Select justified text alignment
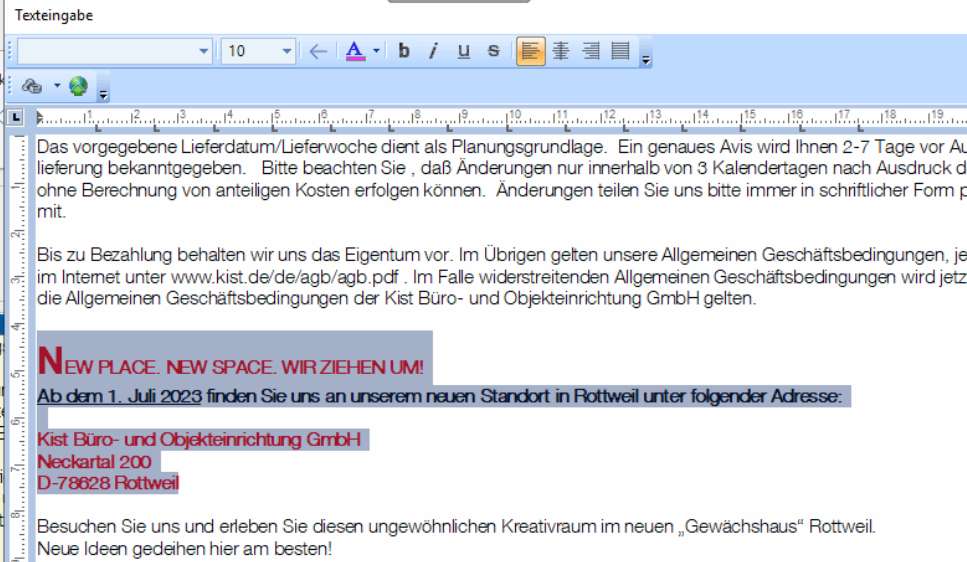The width and height of the screenshot is (967, 562). click(x=620, y=51)
